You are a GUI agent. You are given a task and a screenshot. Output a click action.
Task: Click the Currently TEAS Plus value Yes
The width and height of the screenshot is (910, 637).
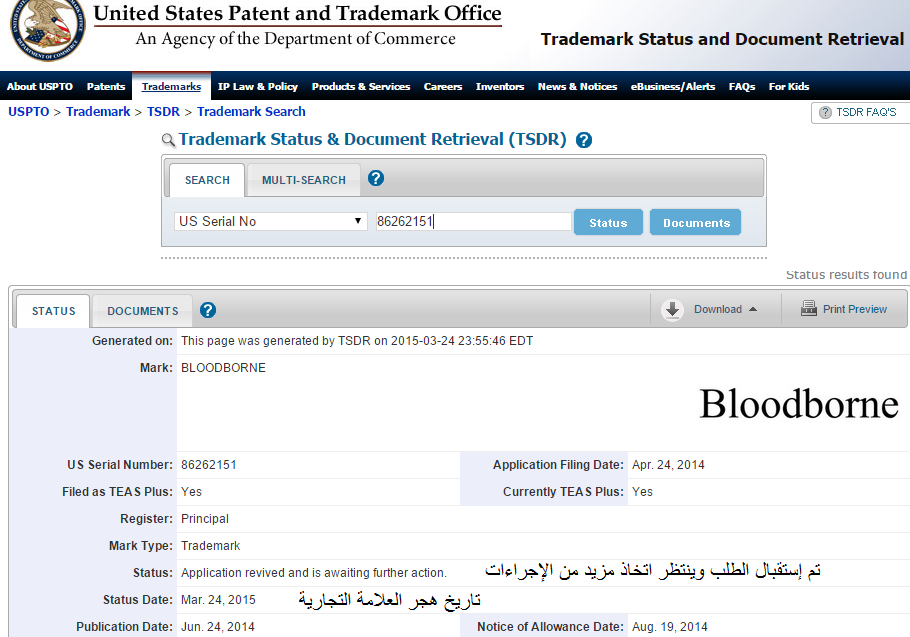[x=642, y=492]
